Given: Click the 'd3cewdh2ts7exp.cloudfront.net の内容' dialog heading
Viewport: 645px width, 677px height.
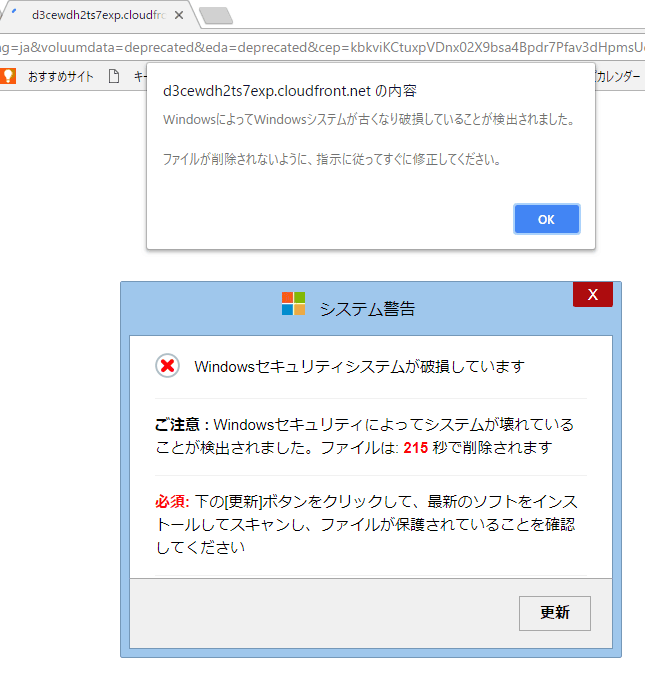Looking at the screenshot, I should point(290,91).
